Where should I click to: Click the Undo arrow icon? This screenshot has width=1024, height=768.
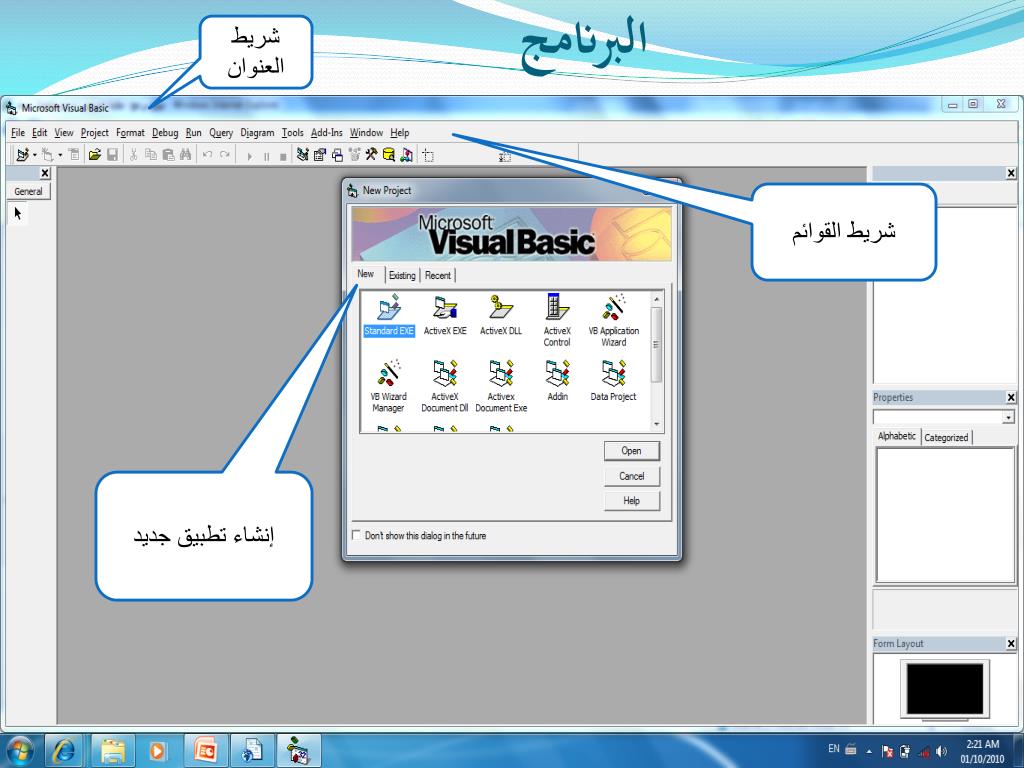tap(207, 155)
